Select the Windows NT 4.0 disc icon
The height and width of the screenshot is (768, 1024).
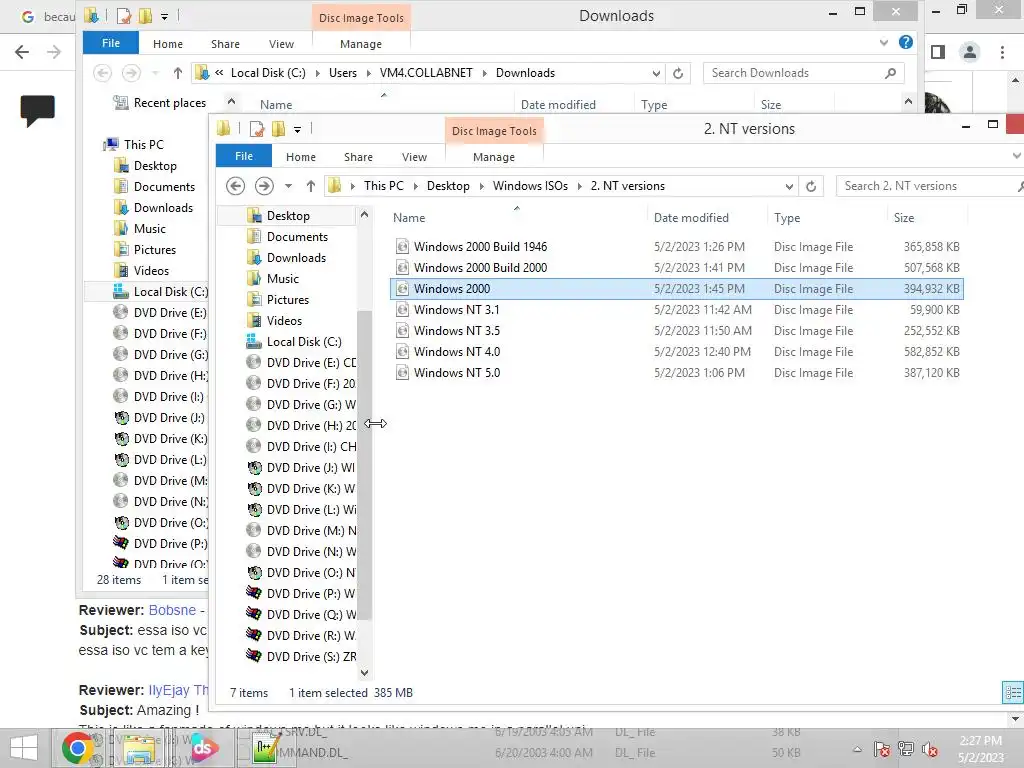(x=402, y=351)
